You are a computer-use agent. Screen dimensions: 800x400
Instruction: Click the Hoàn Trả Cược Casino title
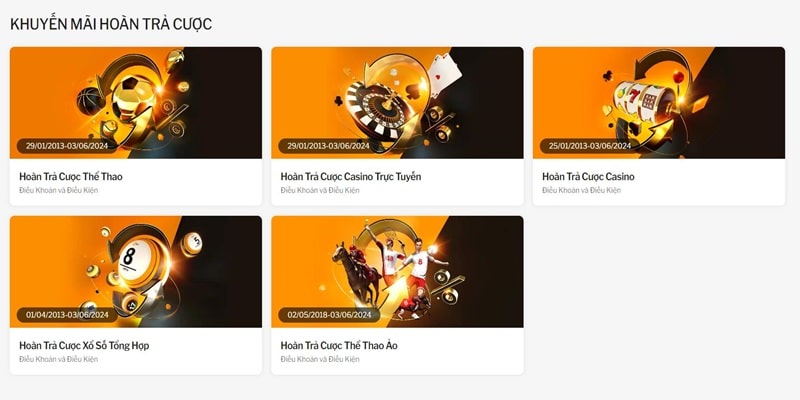[x=588, y=177]
